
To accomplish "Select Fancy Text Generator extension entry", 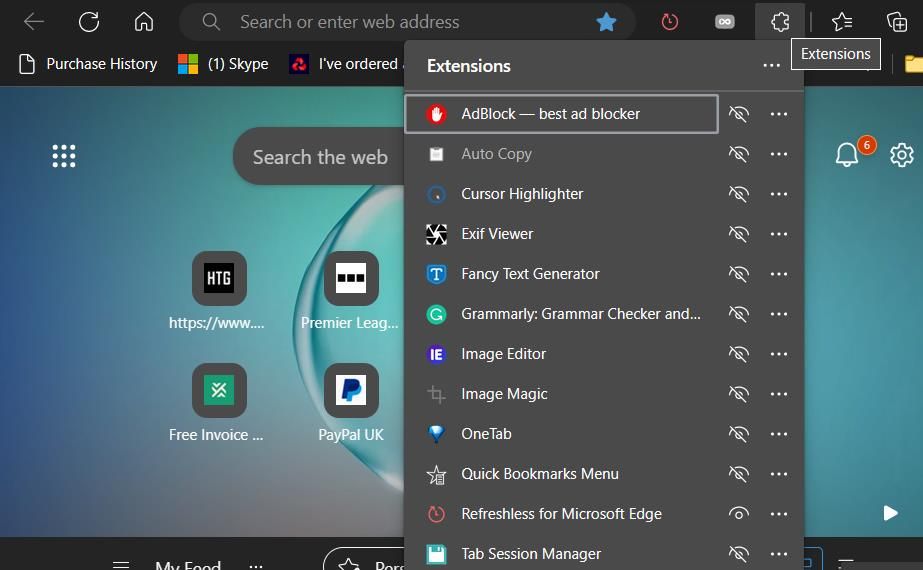I will point(562,274).
